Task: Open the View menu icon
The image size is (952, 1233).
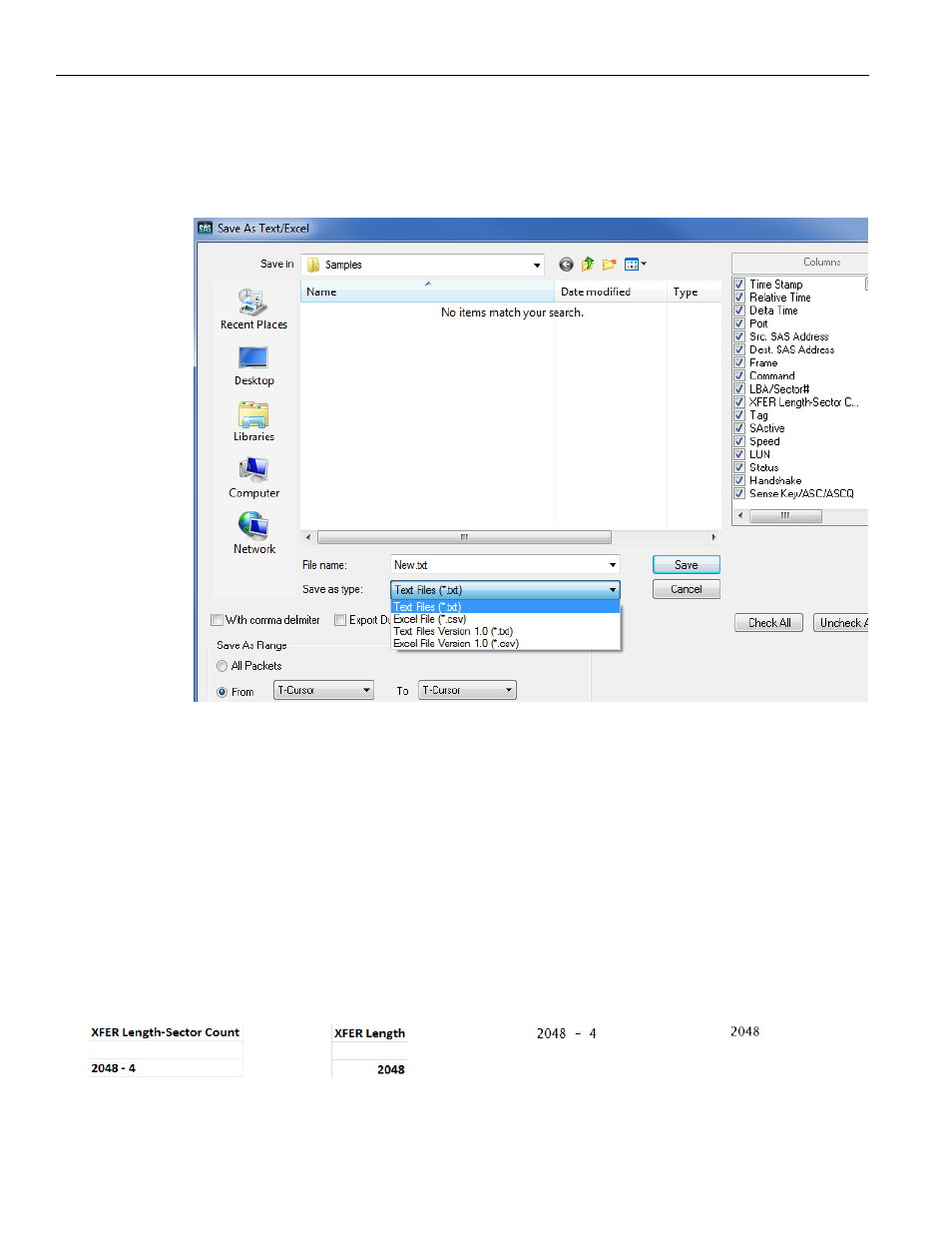Action: [631, 265]
